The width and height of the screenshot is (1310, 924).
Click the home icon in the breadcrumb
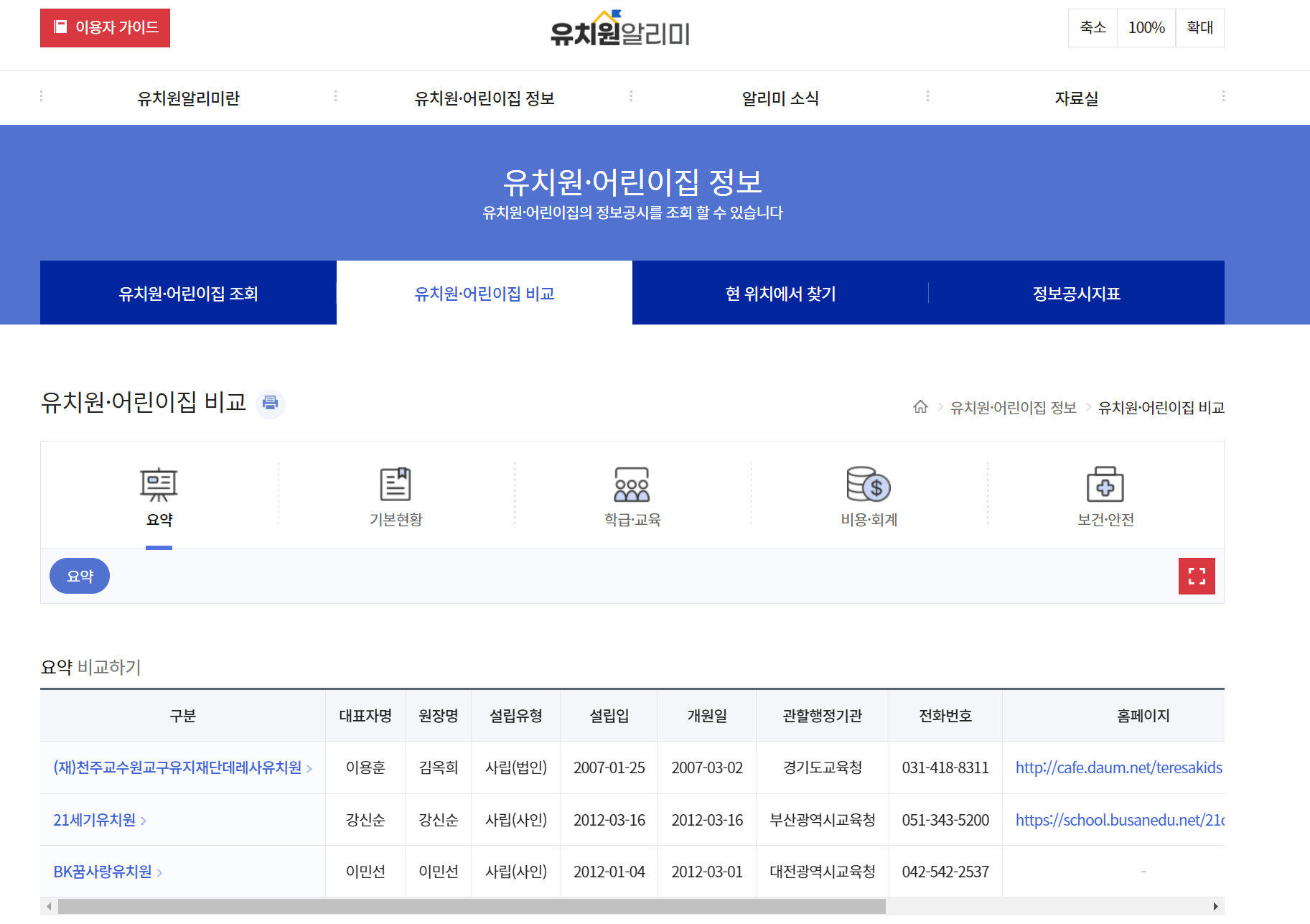click(921, 406)
